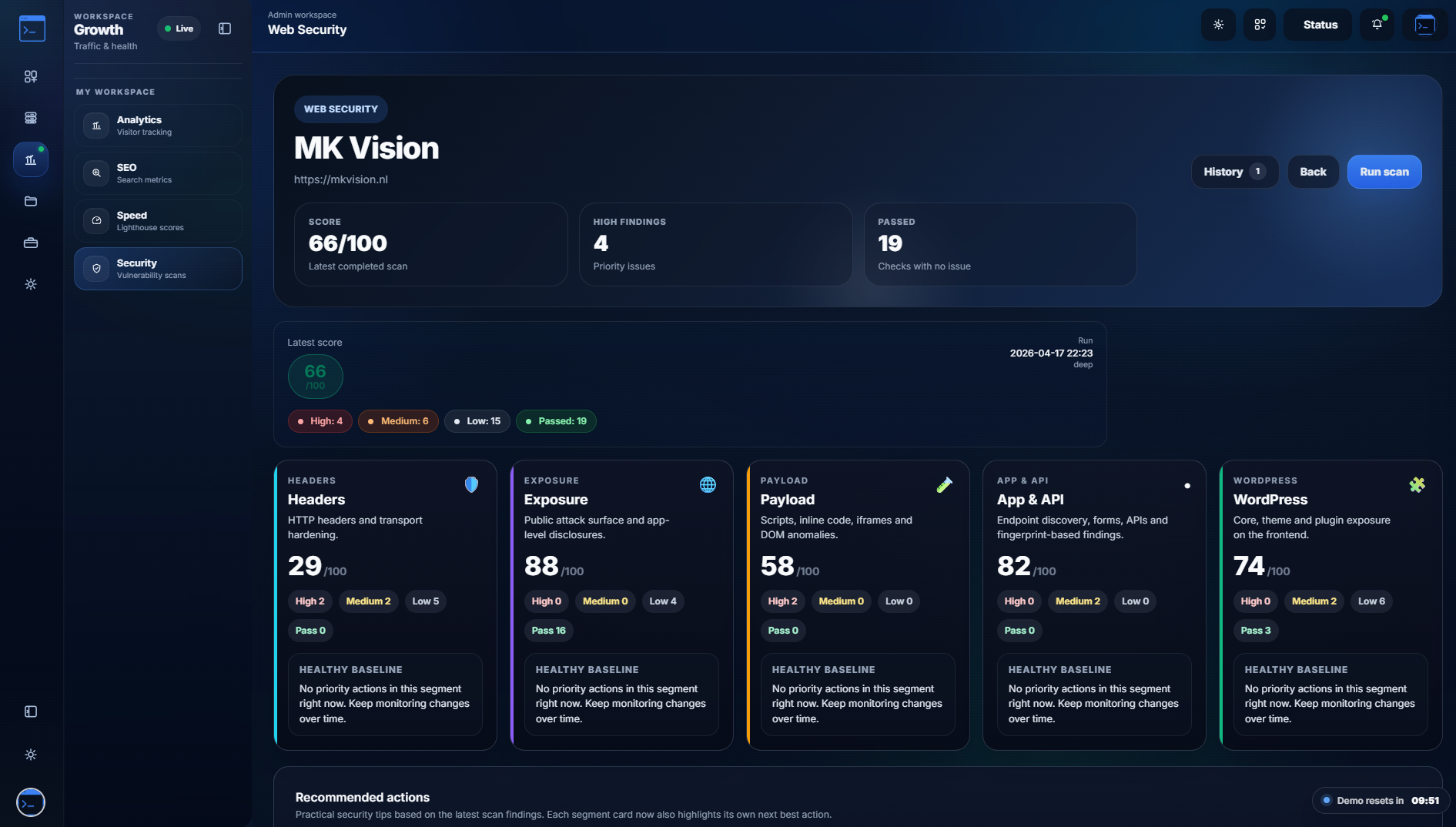Click the circular 66 latest score gauge
Image resolution: width=1456 pixels, height=827 pixels.
(315, 377)
